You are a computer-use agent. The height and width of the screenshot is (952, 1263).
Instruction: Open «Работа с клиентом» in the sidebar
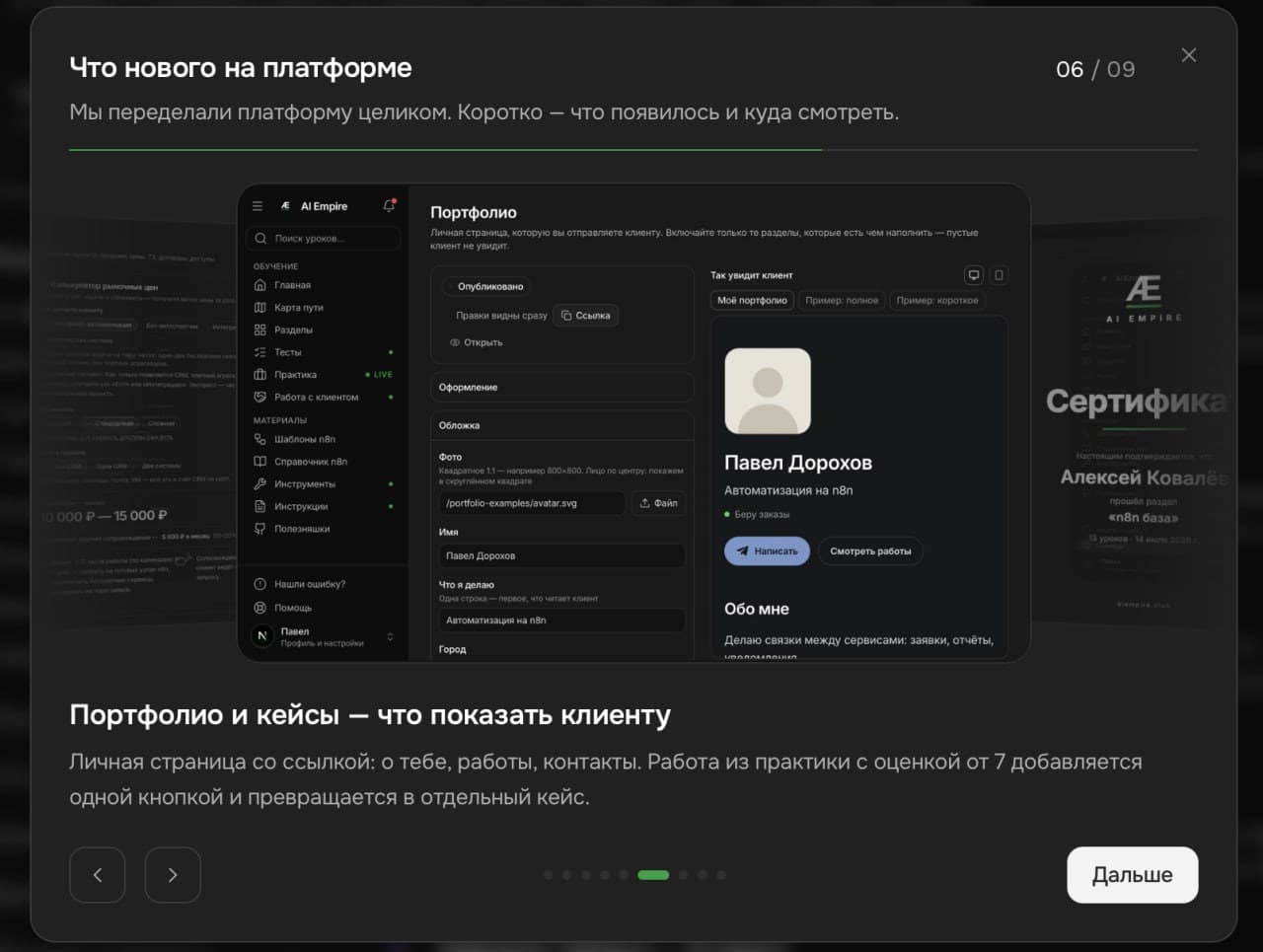pyautogui.click(x=324, y=398)
